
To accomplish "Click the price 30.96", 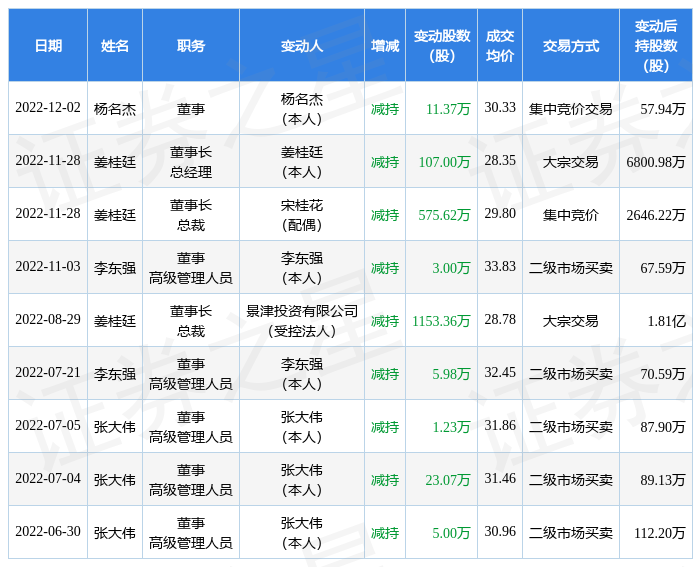I will click(x=500, y=532).
